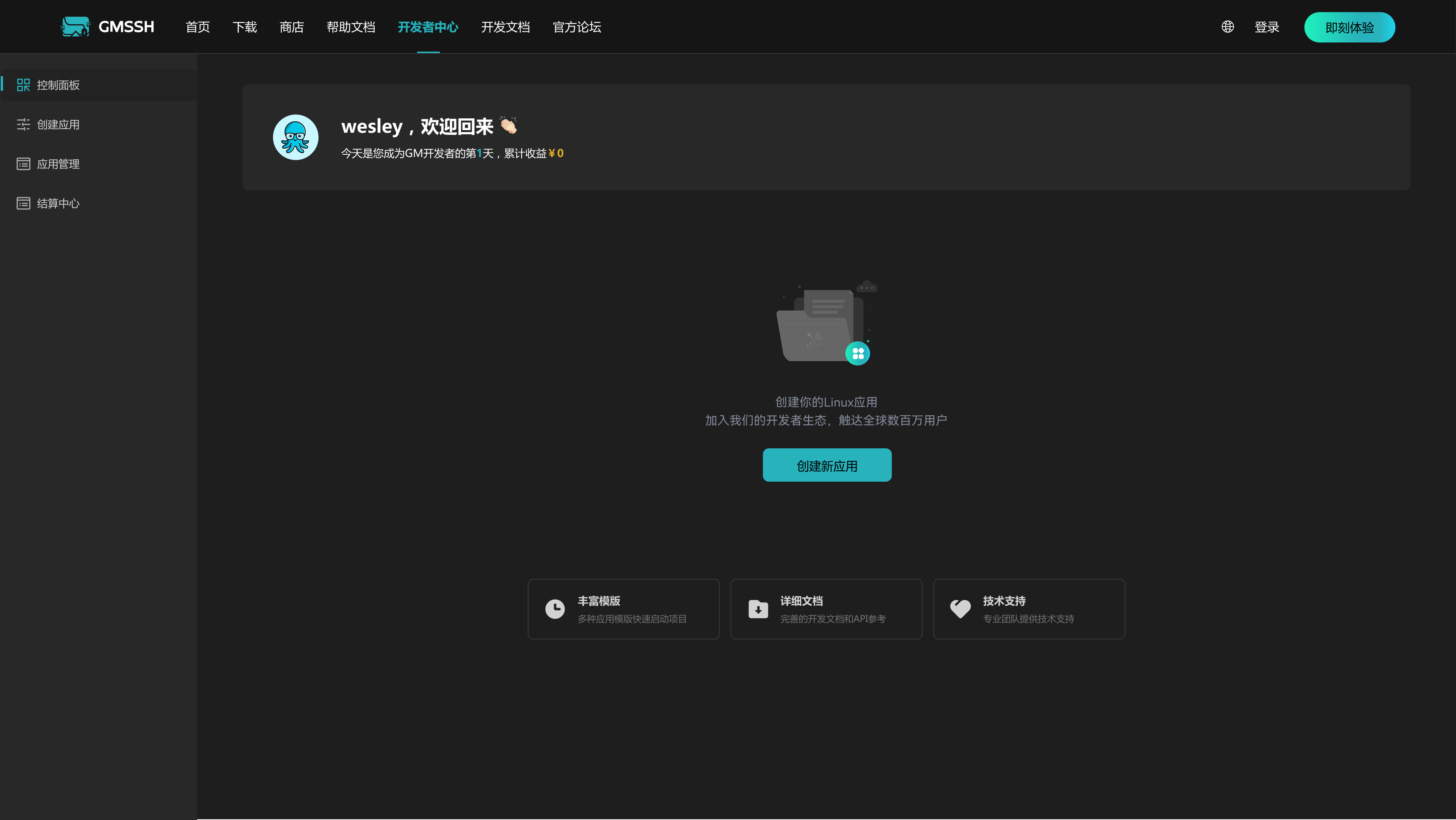This screenshot has height=820, width=1456.
Task: Click the clock icon on 丰富模版 card
Action: click(554, 609)
